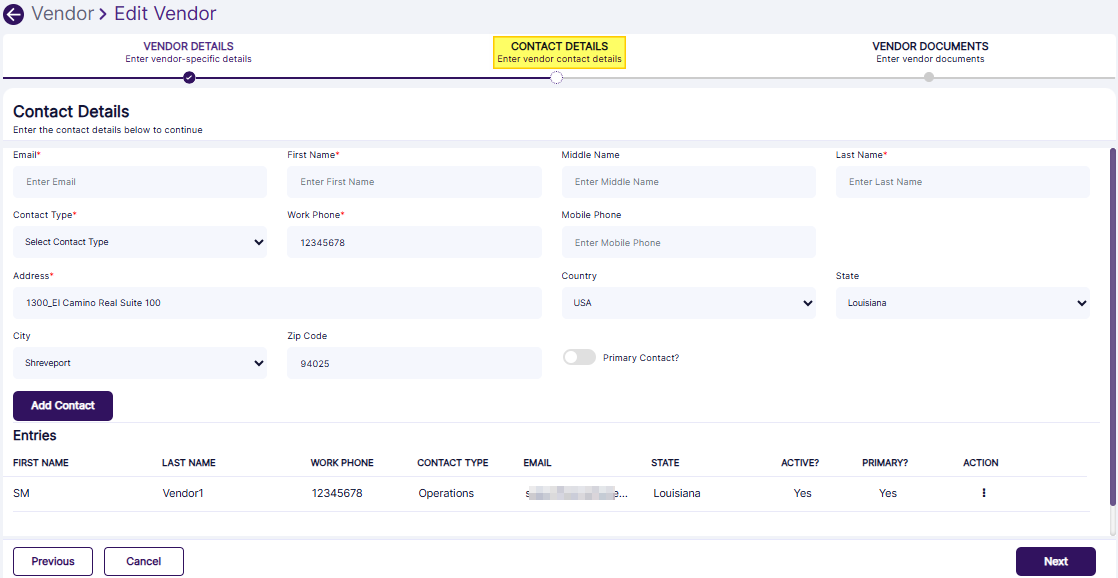Select the highlighted Contact Details tab

[x=559, y=52]
